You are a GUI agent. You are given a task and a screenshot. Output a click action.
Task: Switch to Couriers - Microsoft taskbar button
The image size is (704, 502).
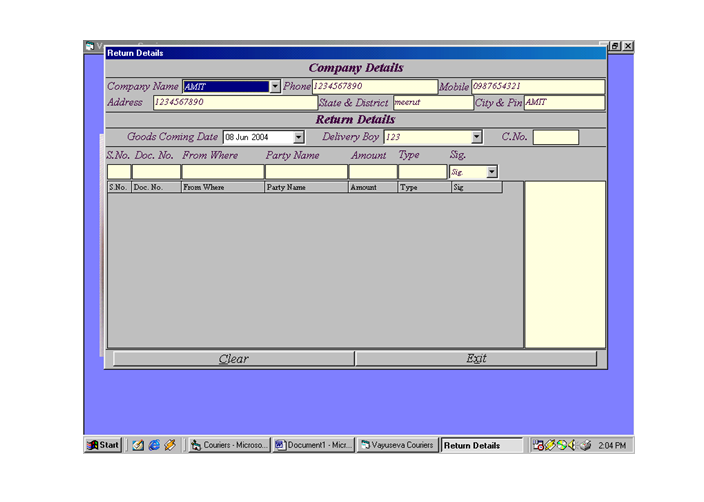tap(229, 445)
